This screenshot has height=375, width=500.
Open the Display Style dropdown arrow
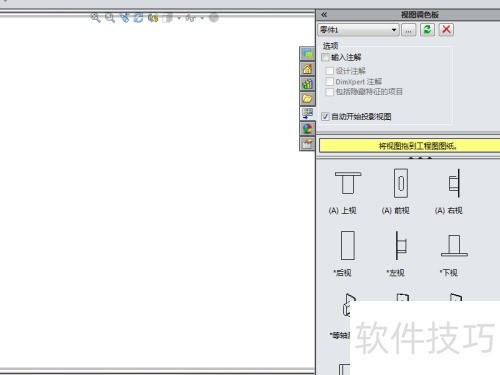179,18
